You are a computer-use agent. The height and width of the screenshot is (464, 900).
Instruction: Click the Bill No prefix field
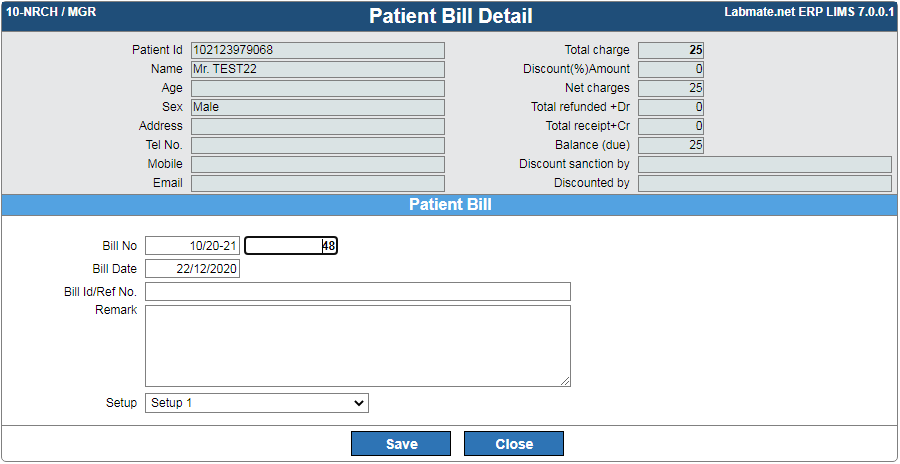[192, 246]
